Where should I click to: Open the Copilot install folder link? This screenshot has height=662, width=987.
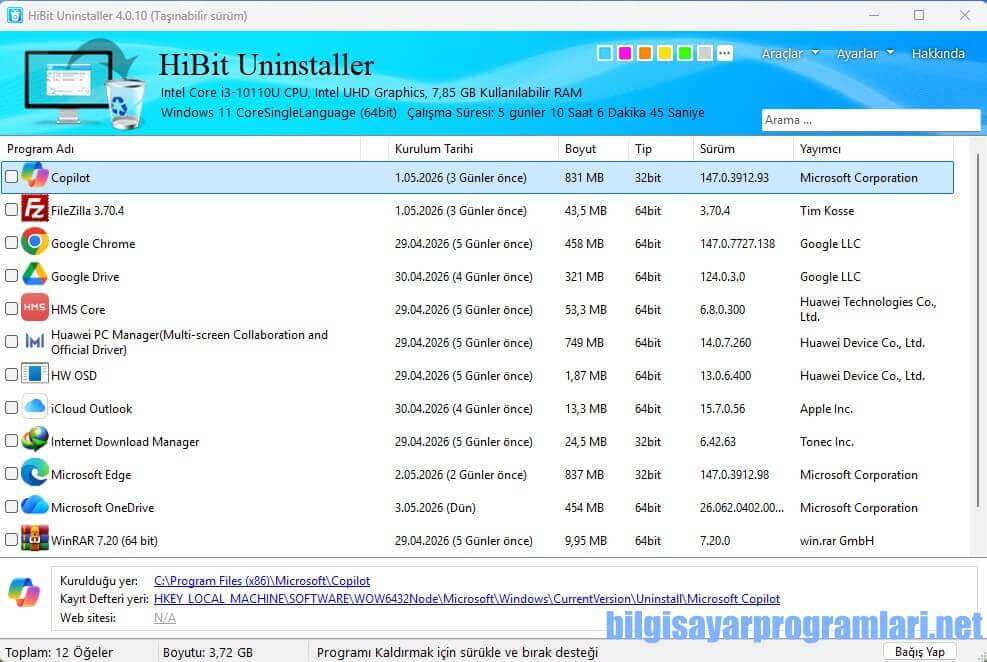262,581
